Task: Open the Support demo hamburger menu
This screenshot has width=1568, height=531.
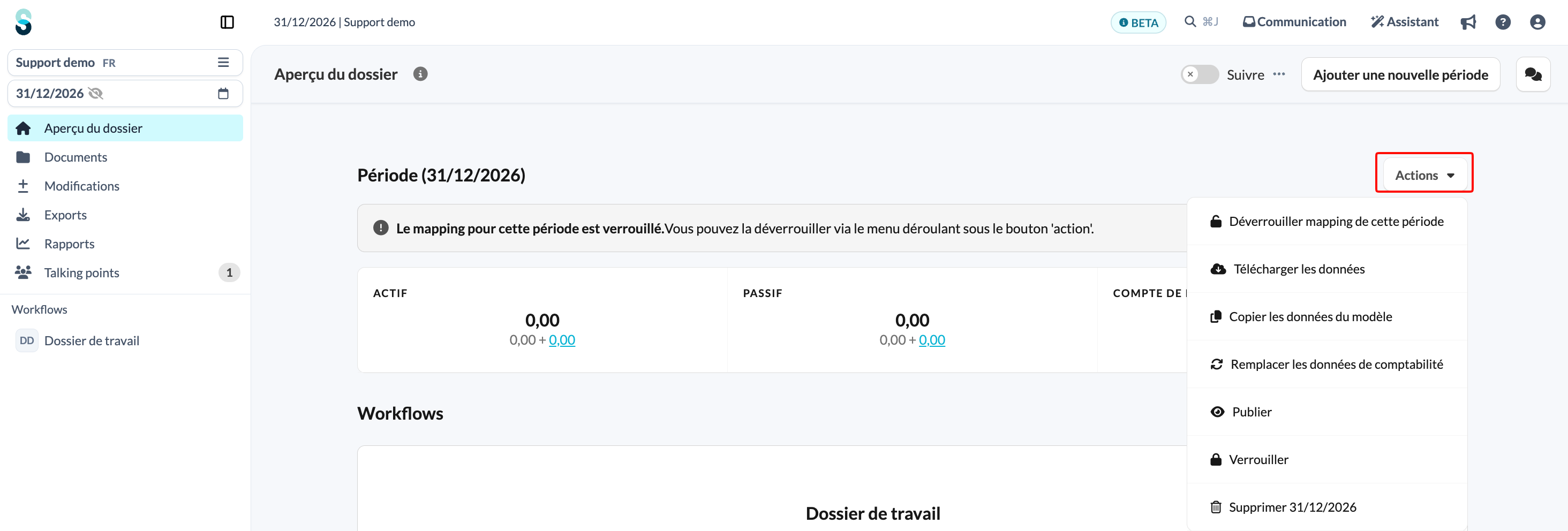Action: click(223, 63)
